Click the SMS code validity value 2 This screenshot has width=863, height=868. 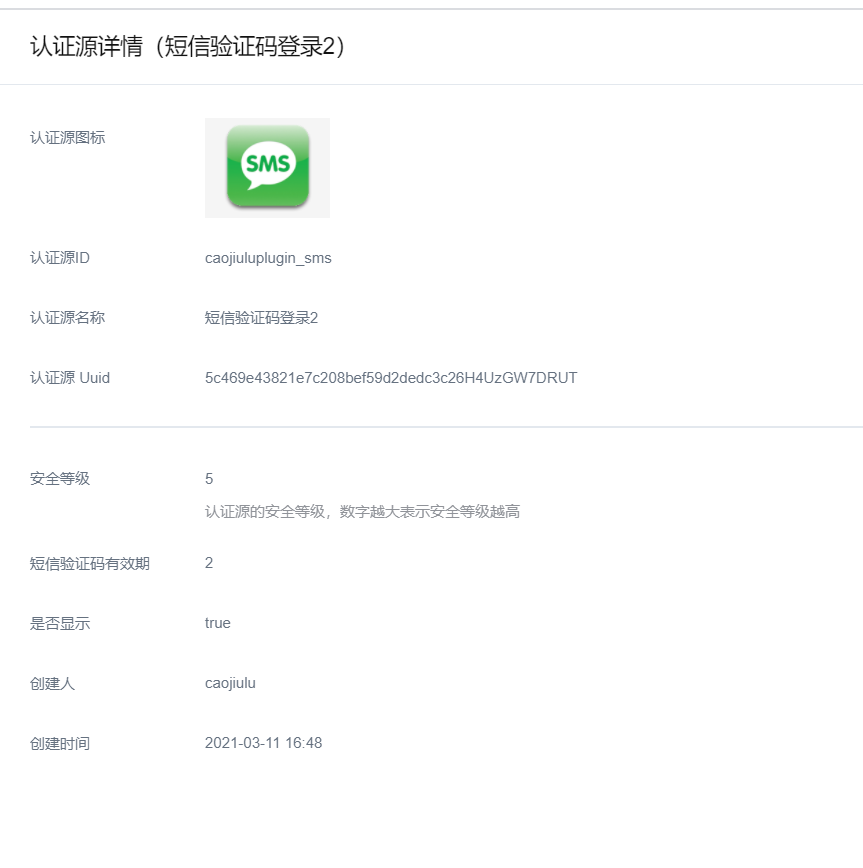pyautogui.click(x=209, y=563)
